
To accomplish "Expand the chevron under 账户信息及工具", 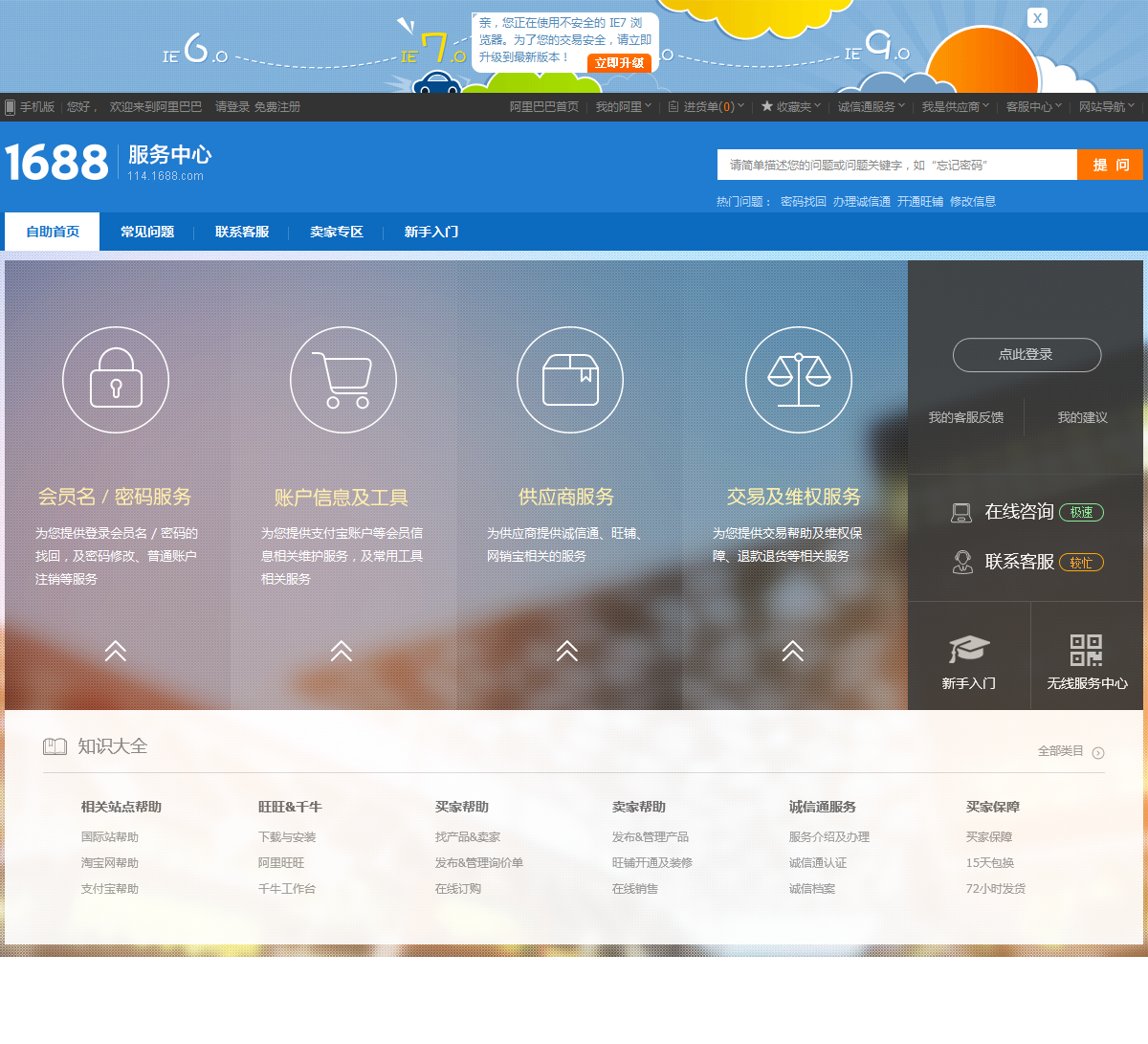I will coord(342,652).
